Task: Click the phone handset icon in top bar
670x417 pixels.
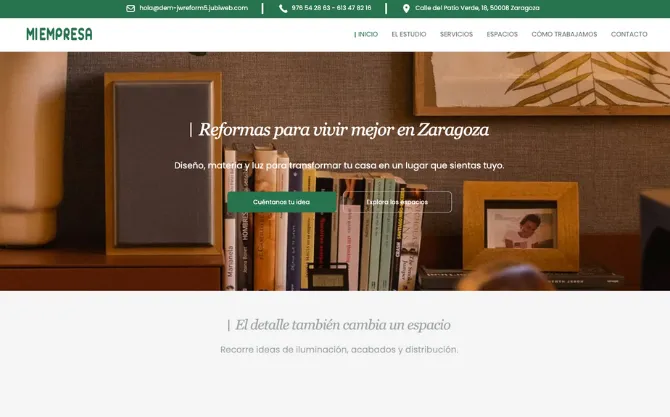Action: (x=283, y=9)
